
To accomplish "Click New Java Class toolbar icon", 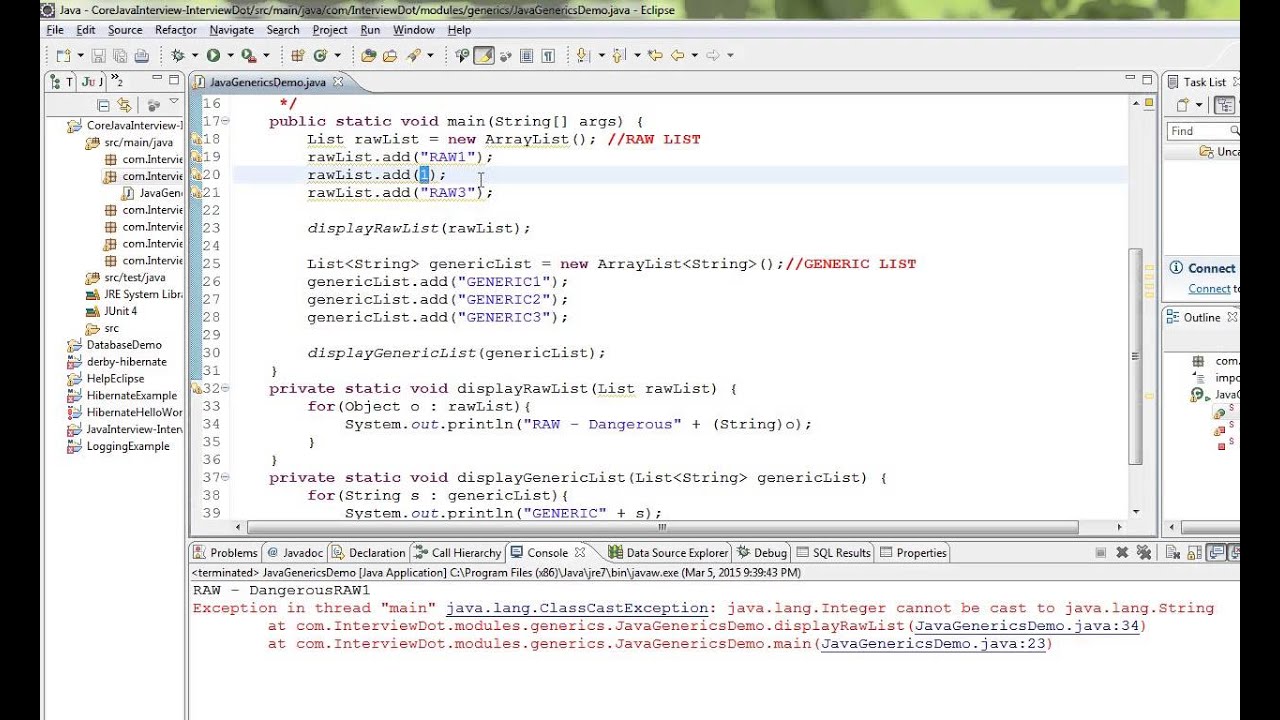I will point(320,56).
